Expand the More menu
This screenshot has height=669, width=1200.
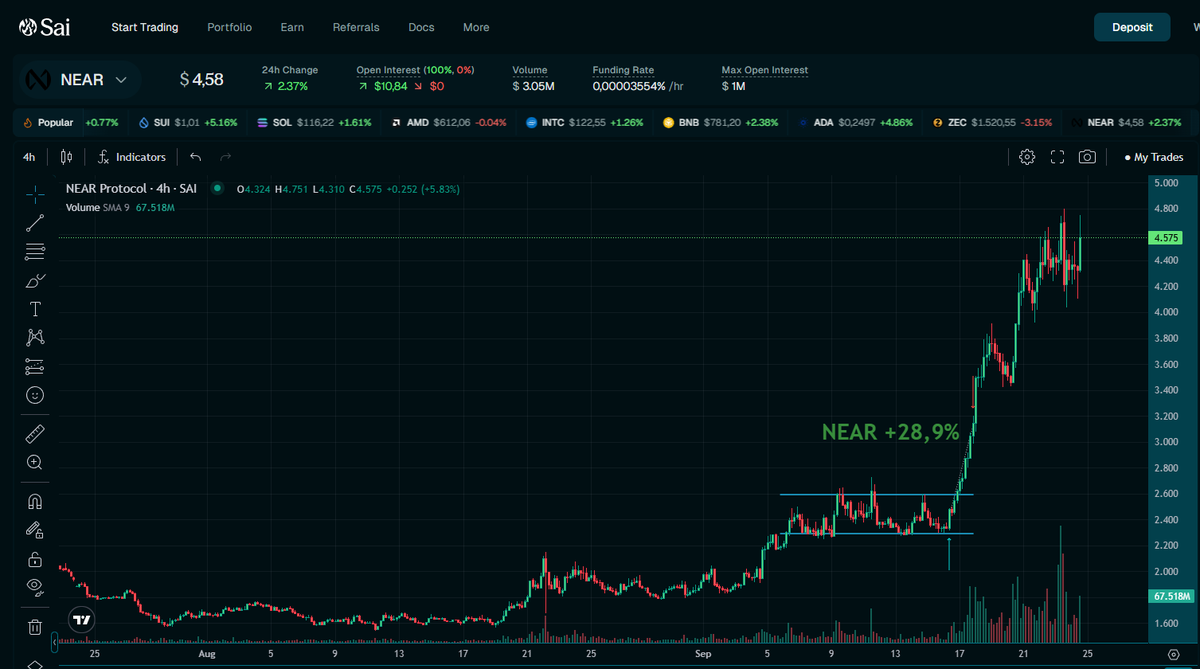[x=476, y=27]
